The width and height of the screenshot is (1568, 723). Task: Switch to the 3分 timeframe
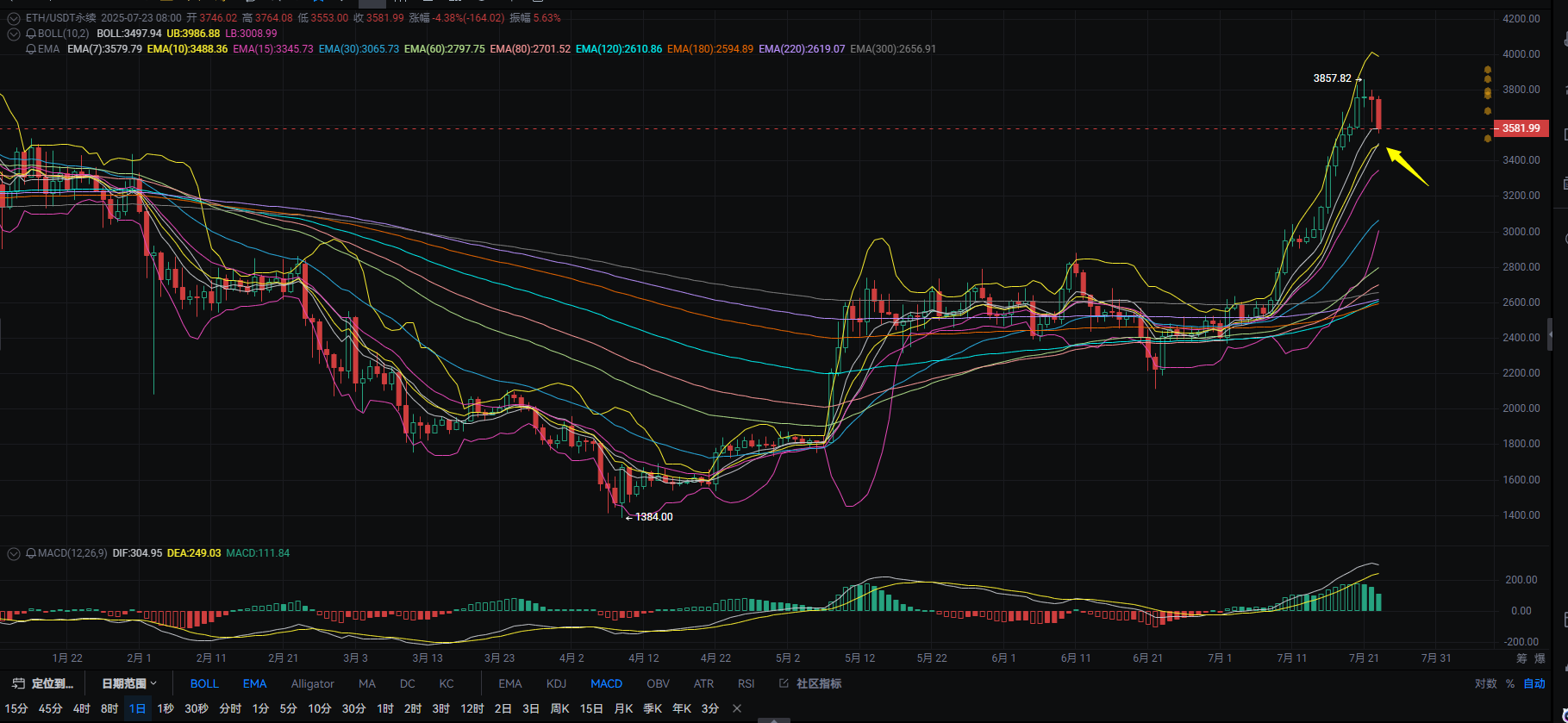point(709,708)
